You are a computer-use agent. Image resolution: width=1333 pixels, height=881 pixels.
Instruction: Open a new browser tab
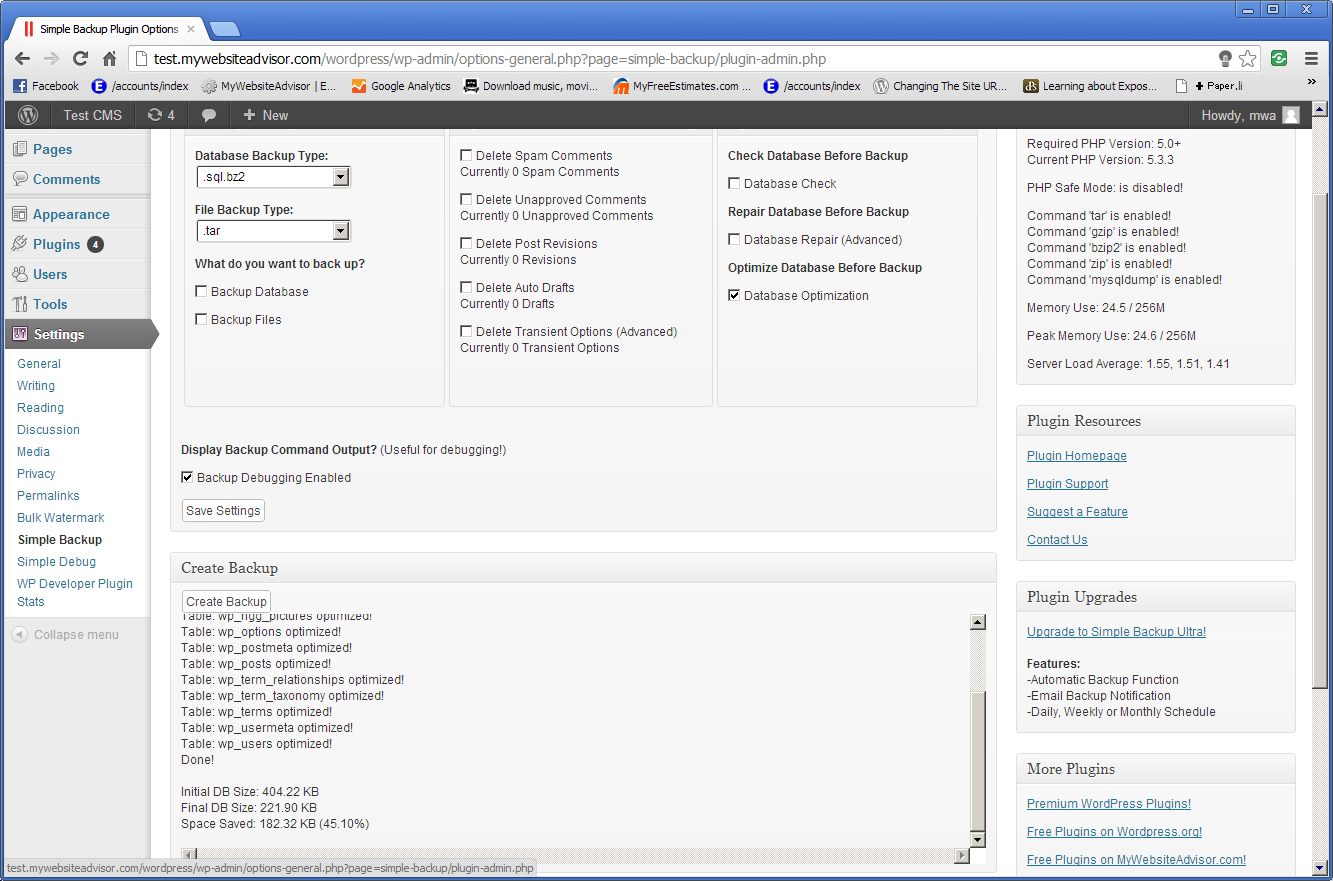click(224, 28)
